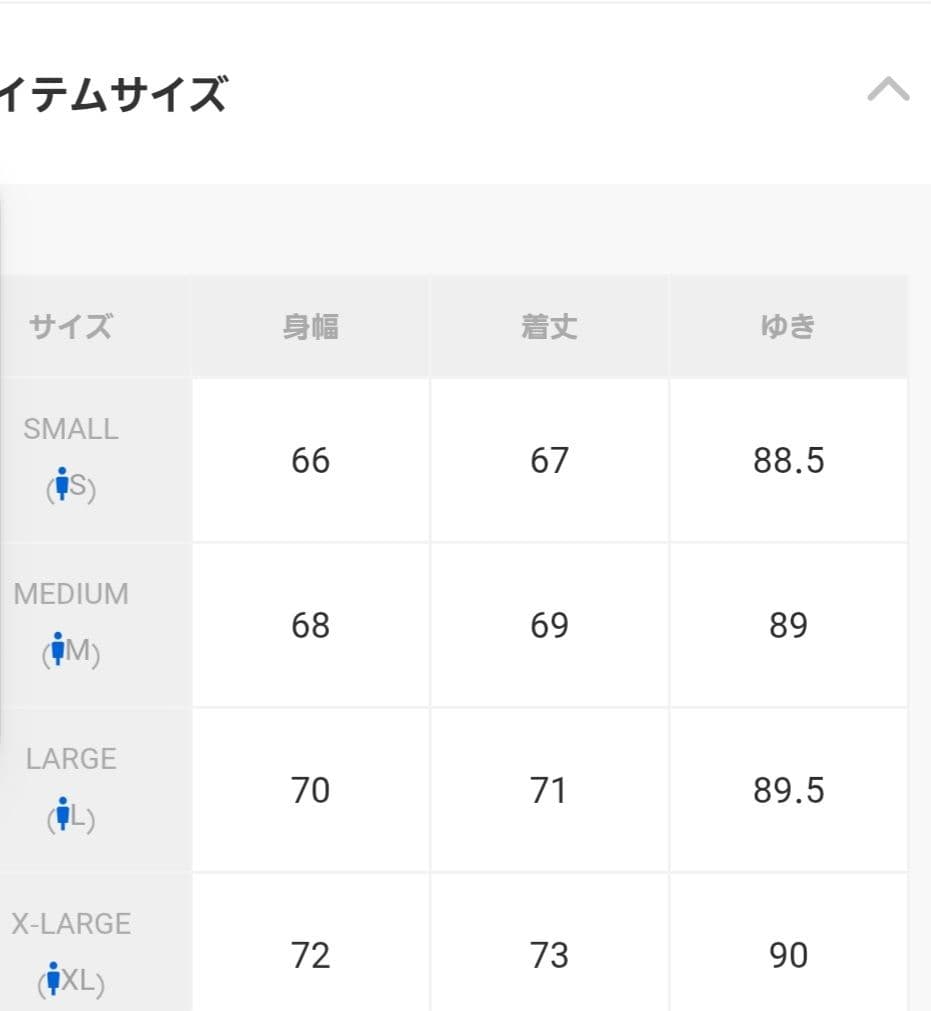Click LARGE ゆき value 89.5
931x1011 pixels.
point(788,791)
